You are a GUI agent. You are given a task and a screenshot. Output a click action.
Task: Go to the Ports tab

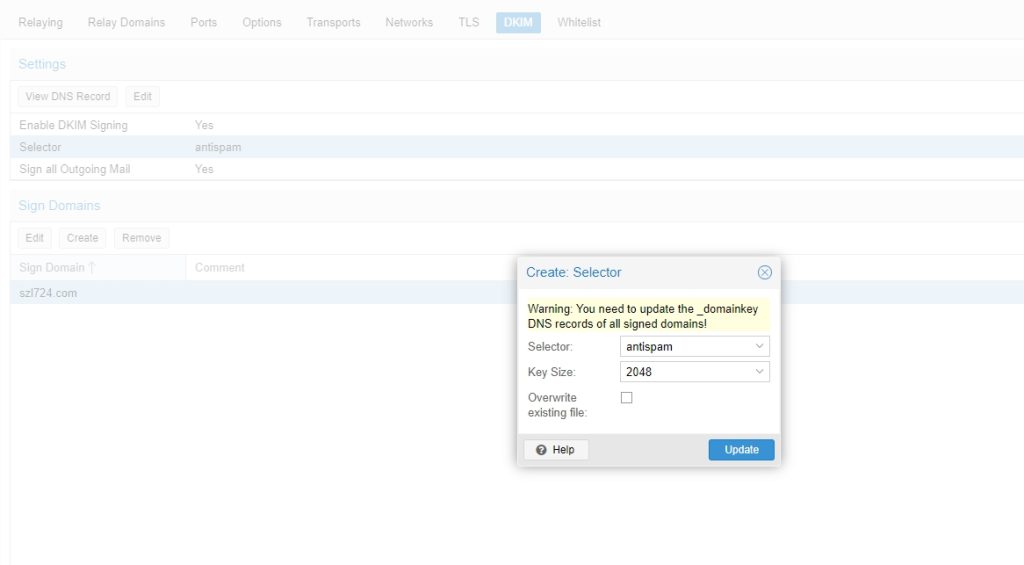203,22
